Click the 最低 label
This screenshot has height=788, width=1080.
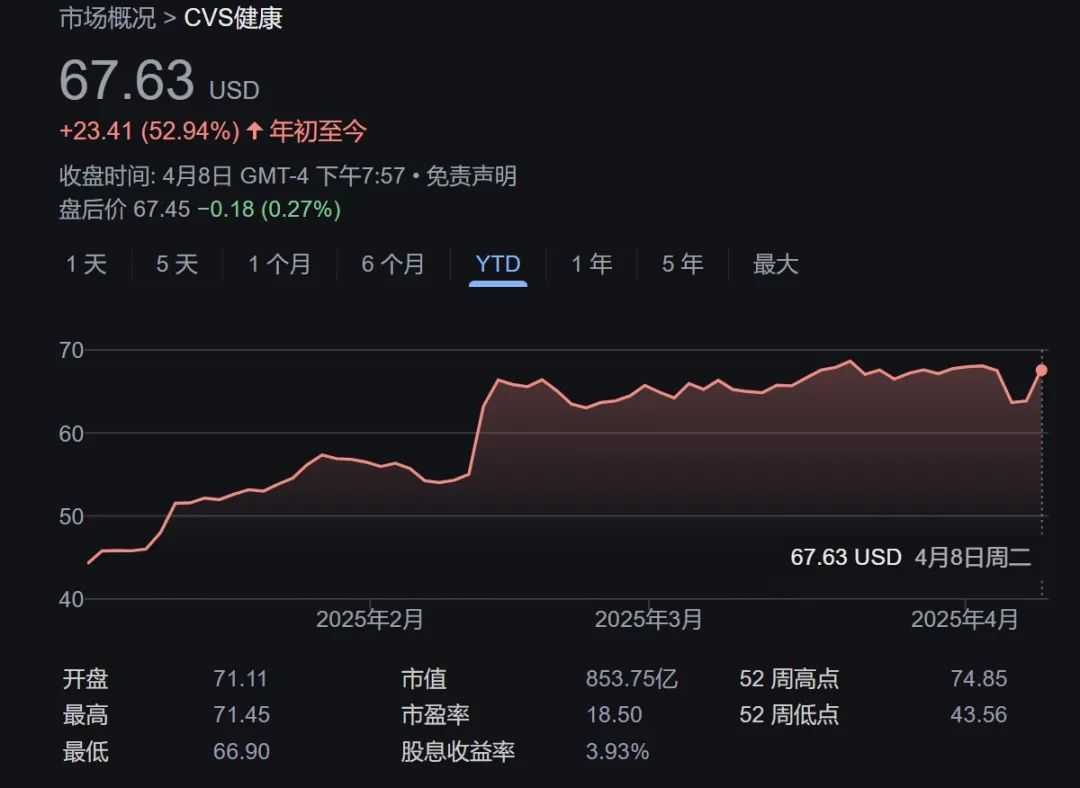[85, 751]
